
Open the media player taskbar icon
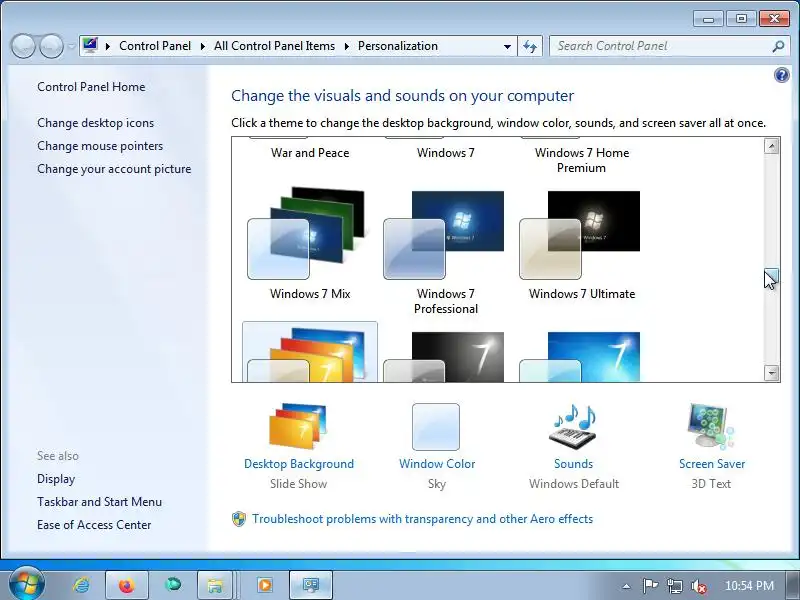point(265,585)
